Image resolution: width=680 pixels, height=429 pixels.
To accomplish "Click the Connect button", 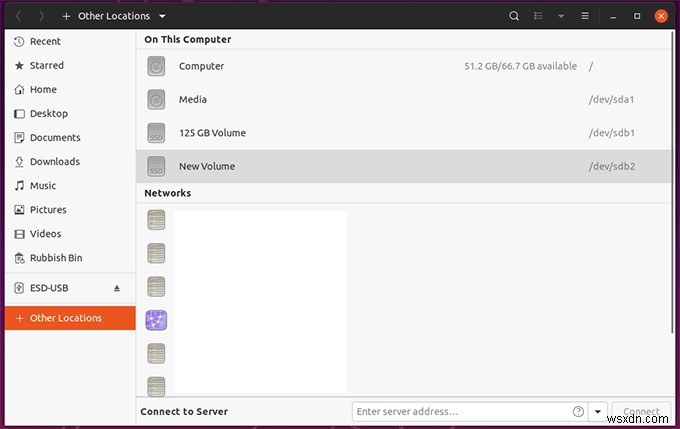I will tap(641, 412).
